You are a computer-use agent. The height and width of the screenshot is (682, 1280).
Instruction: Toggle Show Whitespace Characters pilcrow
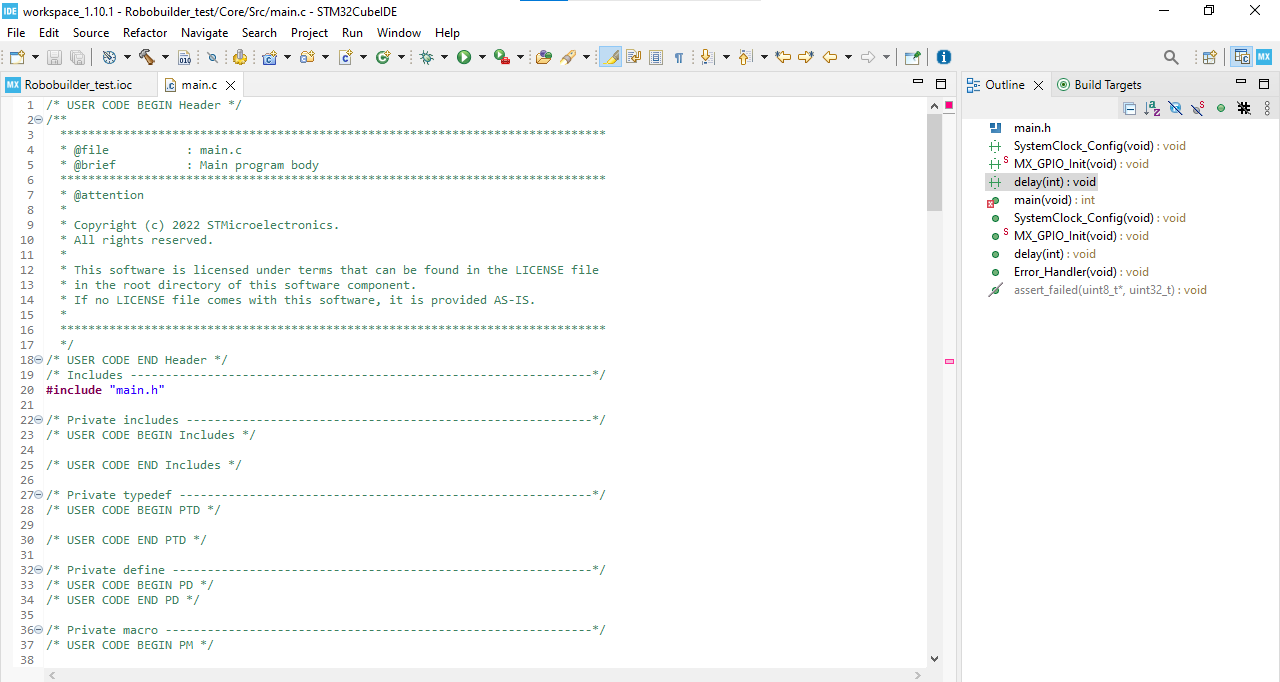tap(679, 57)
